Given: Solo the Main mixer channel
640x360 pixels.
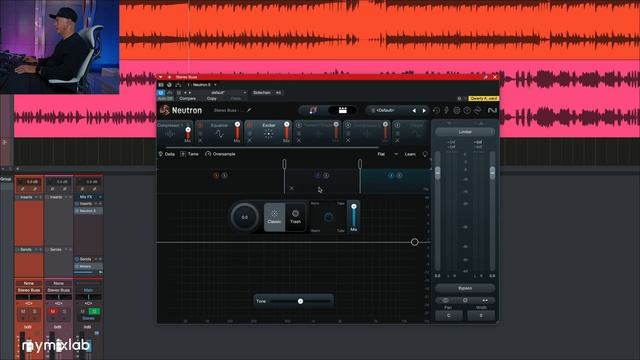Looking at the screenshot, I should point(94,311).
